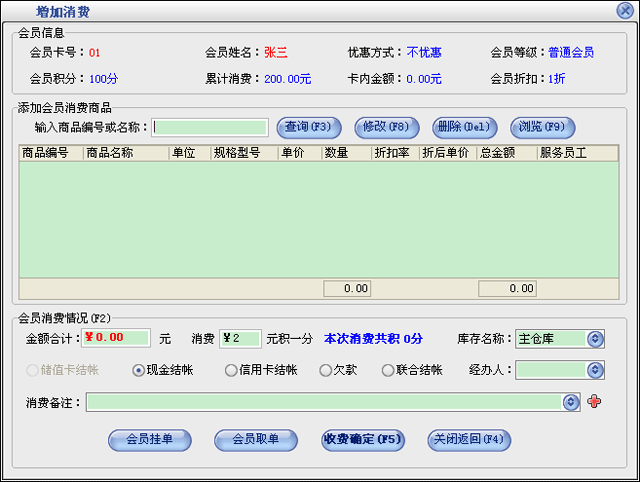Choose the 欠款 radio button
640x482 pixels.
(325, 370)
